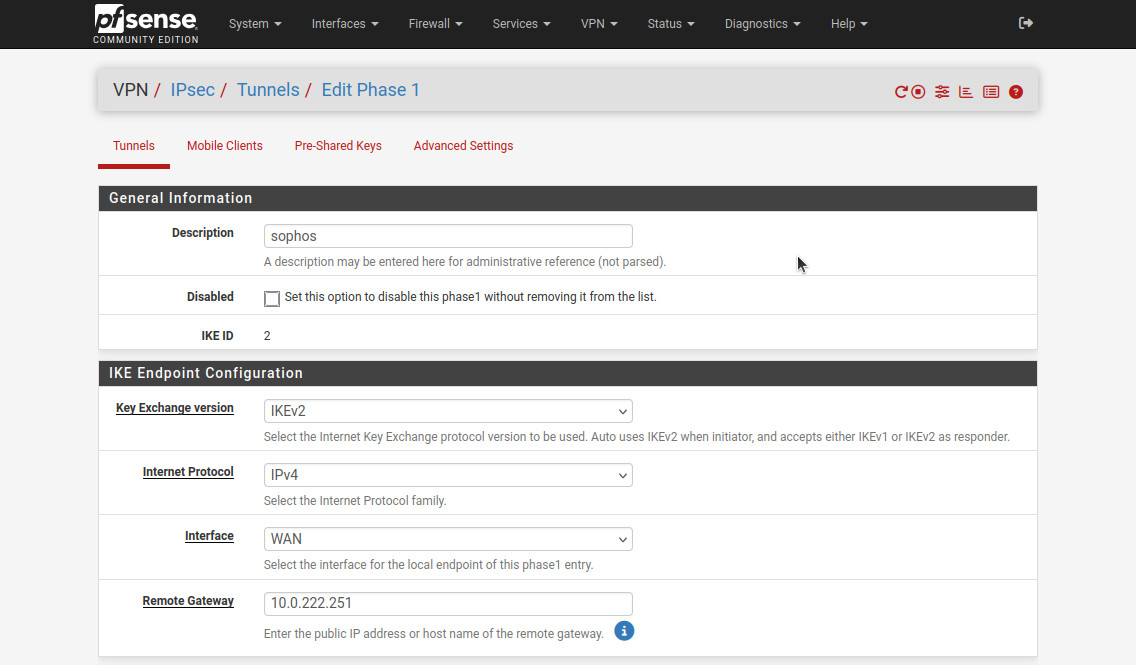Click the red help question mark icon
The image size is (1136, 665).
pos(1016,92)
